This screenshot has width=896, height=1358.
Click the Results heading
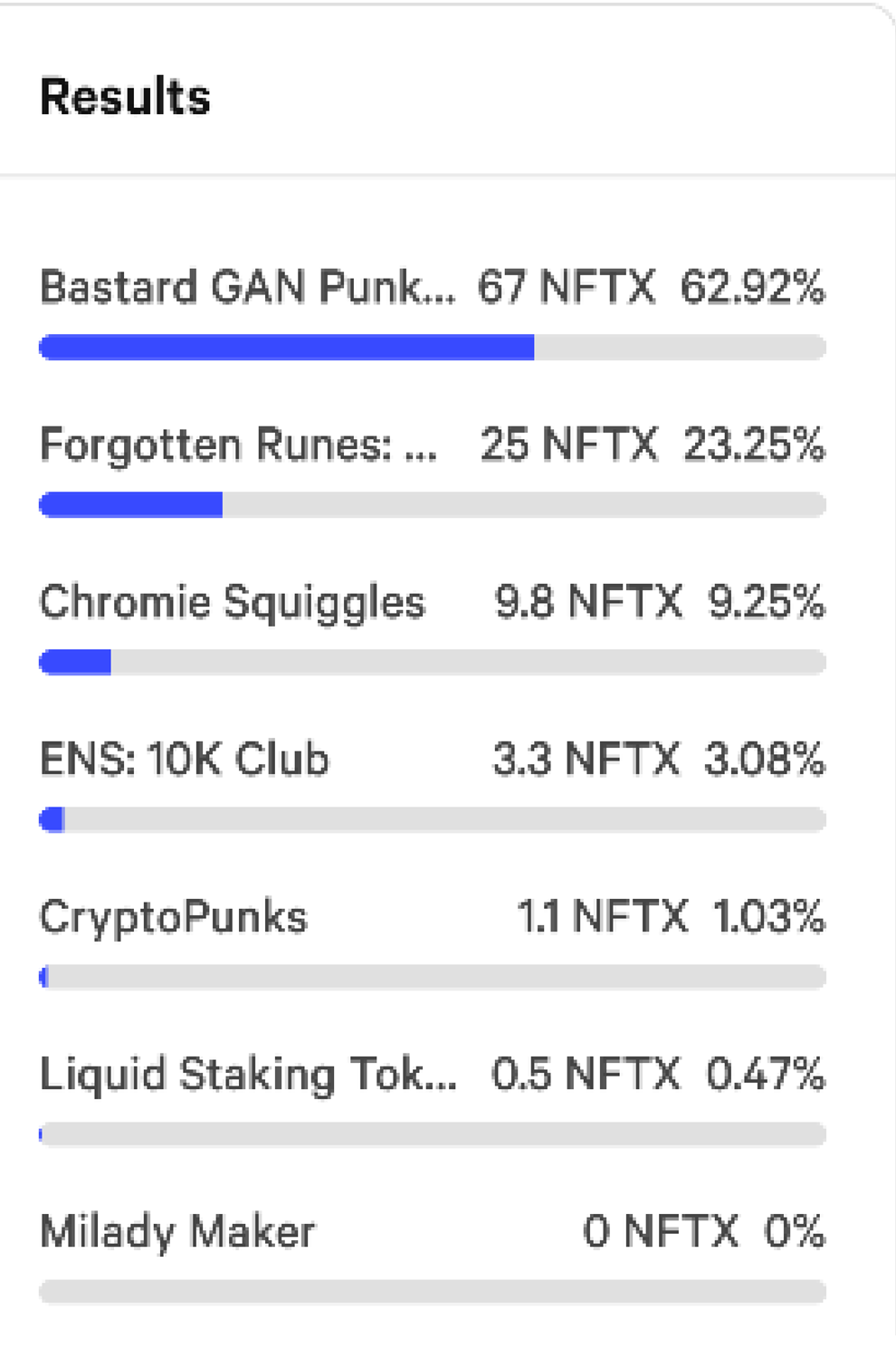click(x=125, y=96)
